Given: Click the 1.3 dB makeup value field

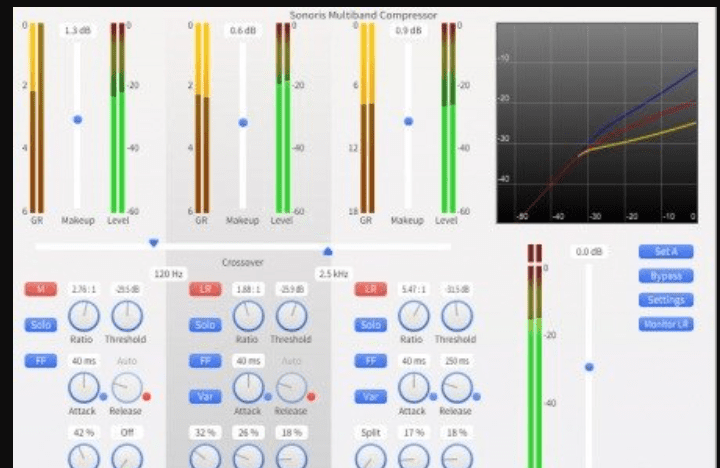Looking at the screenshot, I should click(x=78, y=31).
